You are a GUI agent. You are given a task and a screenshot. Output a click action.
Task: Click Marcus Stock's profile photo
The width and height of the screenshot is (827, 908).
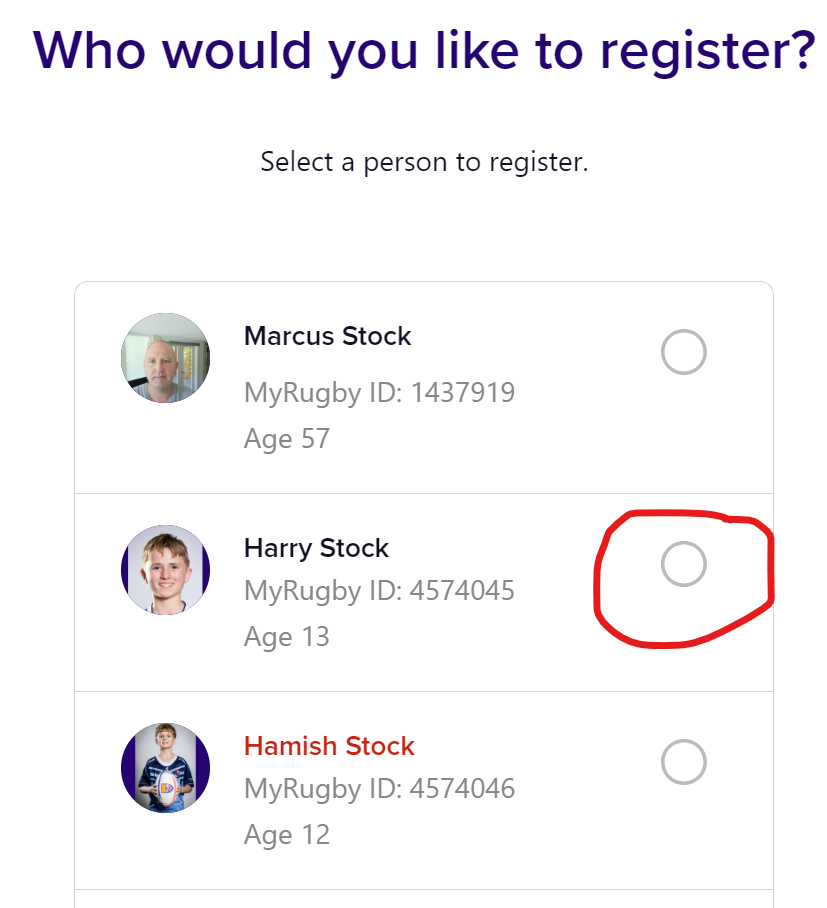[x=166, y=358]
